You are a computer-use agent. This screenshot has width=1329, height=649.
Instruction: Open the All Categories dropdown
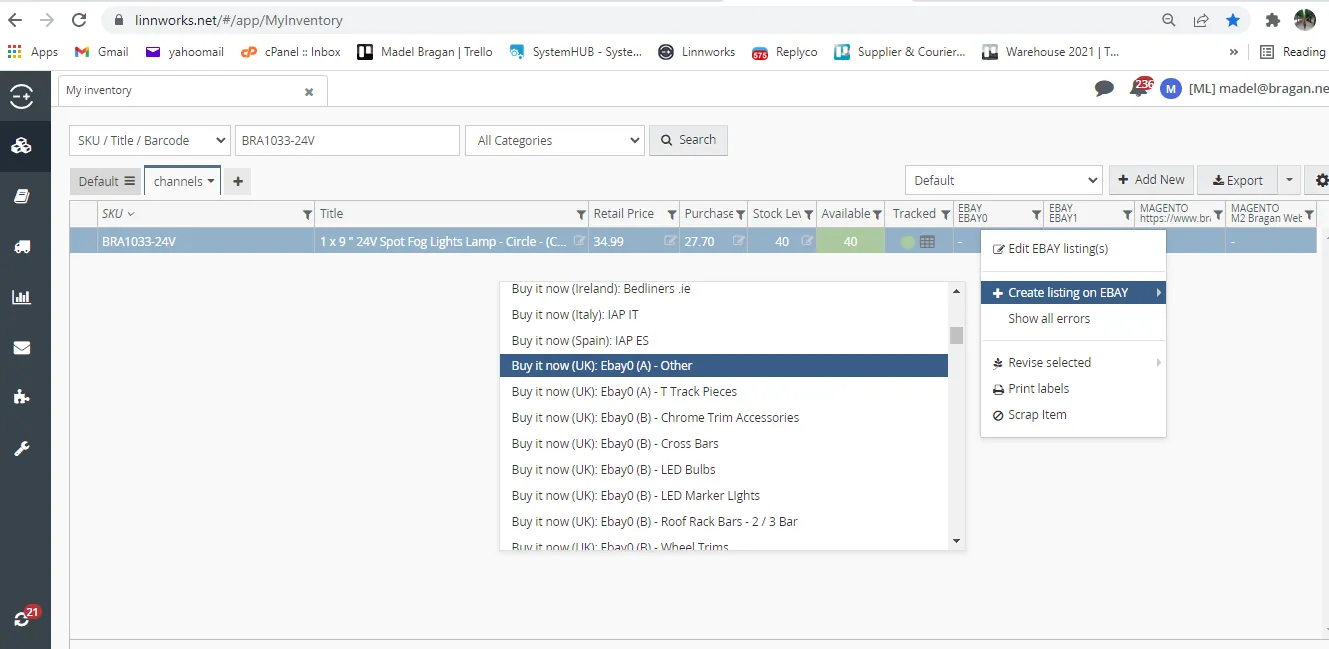click(555, 141)
